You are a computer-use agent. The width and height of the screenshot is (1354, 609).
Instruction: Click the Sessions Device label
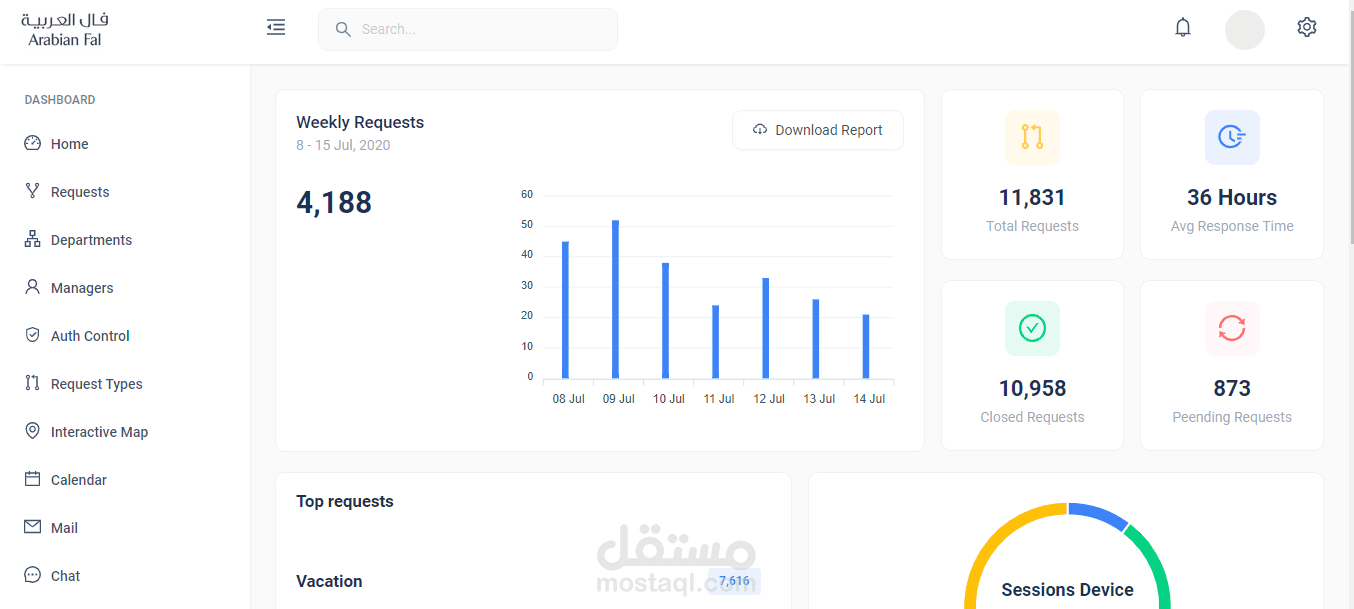pos(1067,590)
